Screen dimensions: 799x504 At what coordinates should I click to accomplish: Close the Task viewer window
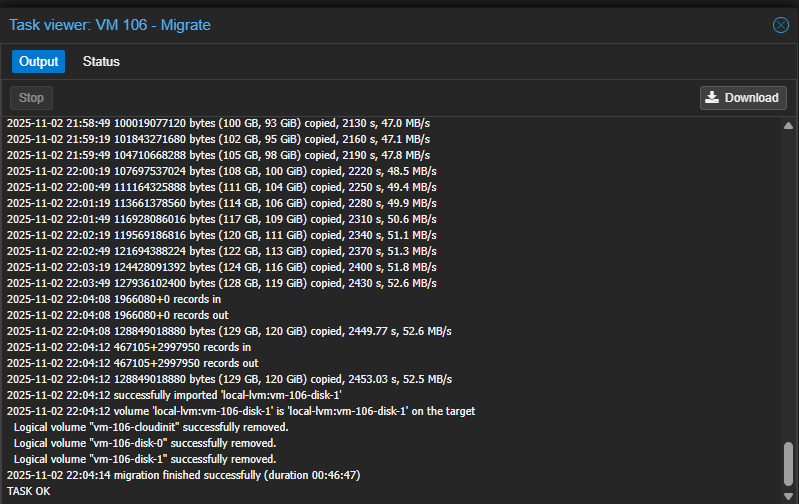[x=781, y=25]
